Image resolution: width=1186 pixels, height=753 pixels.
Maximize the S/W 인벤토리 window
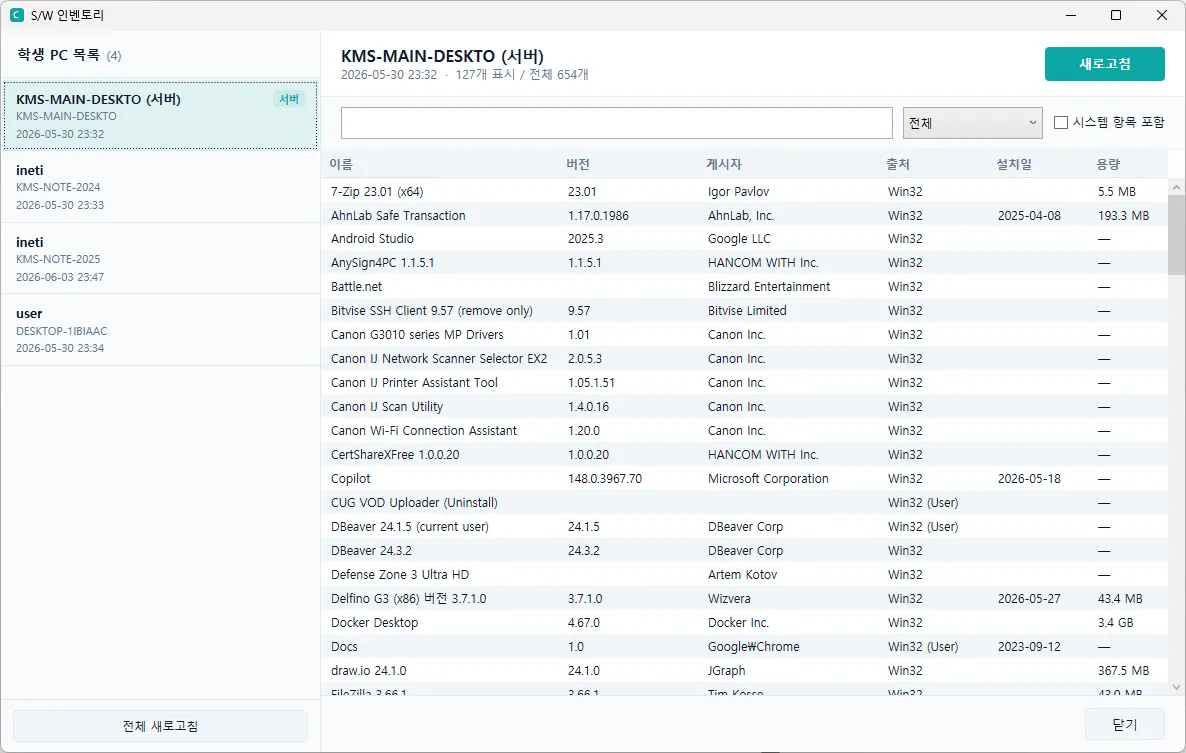(x=1116, y=15)
